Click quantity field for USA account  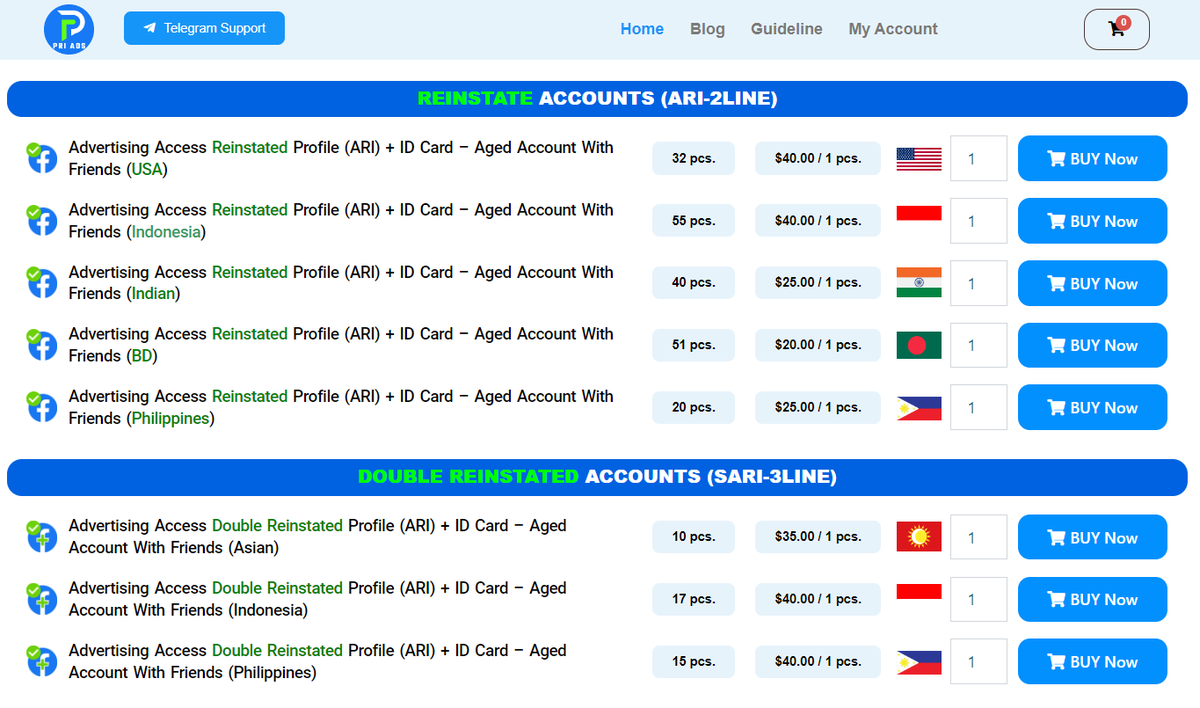point(978,158)
